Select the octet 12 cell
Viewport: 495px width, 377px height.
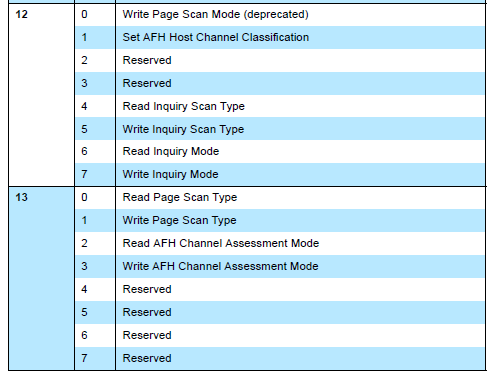(x=41, y=95)
